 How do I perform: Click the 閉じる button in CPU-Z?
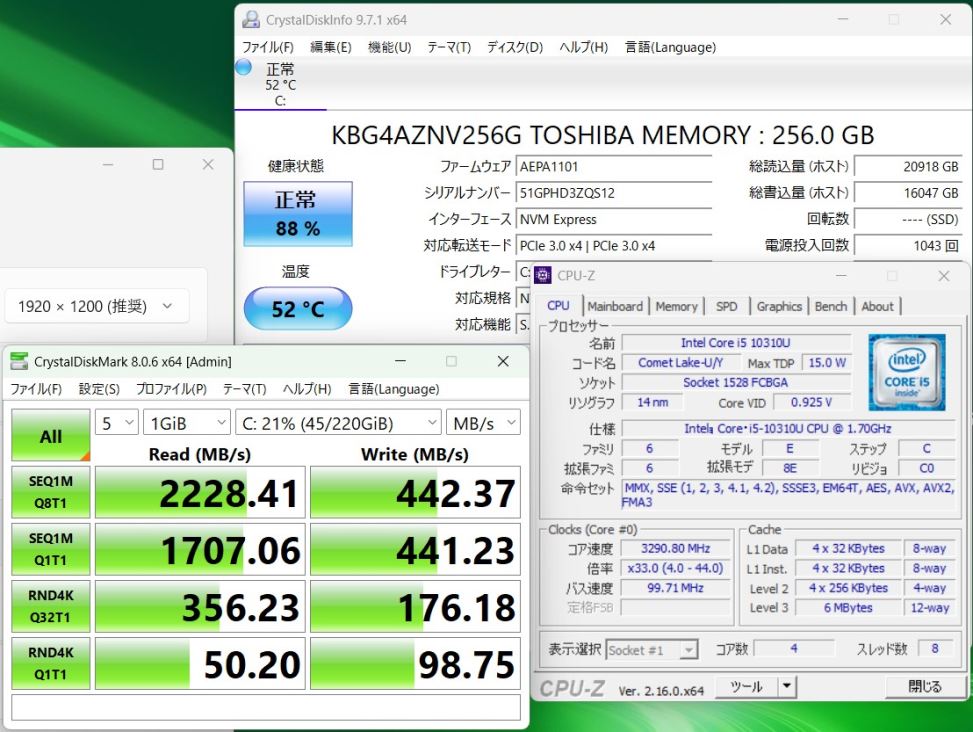pos(925,687)
